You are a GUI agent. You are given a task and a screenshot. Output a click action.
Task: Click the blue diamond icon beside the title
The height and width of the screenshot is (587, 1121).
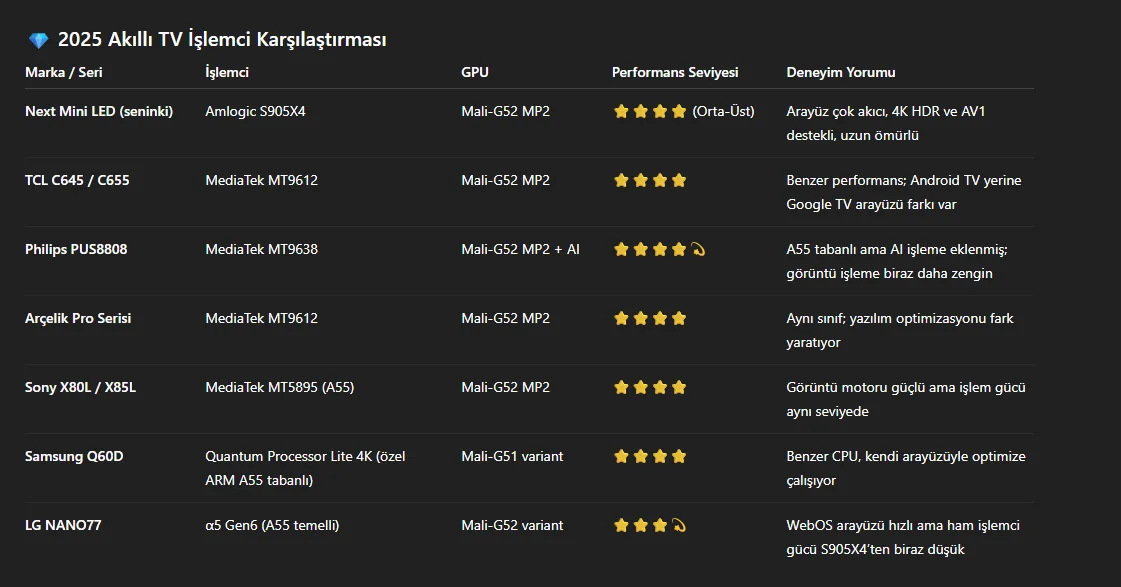[38, 41]
